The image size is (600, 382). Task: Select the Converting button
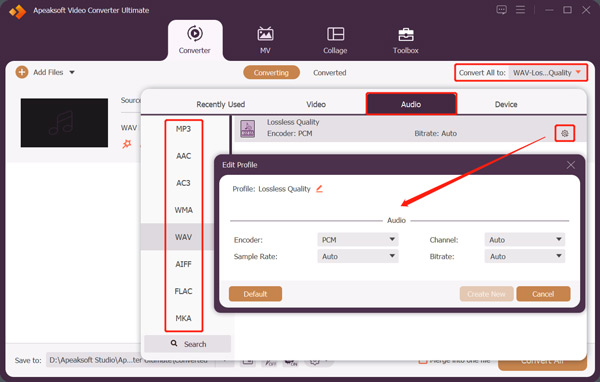click(x=271, y=73)
